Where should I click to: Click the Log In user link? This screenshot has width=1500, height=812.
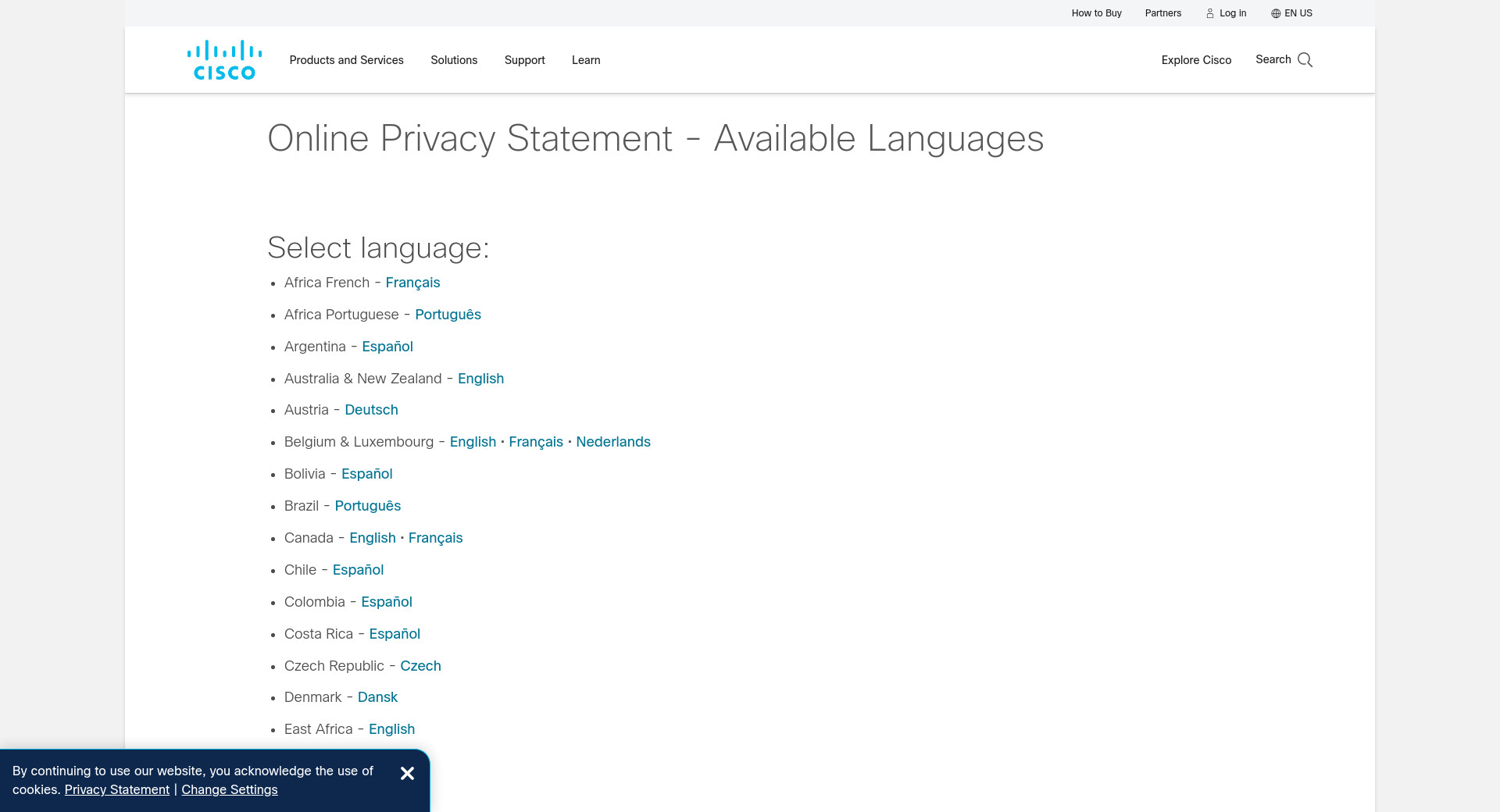[1226, 13]
